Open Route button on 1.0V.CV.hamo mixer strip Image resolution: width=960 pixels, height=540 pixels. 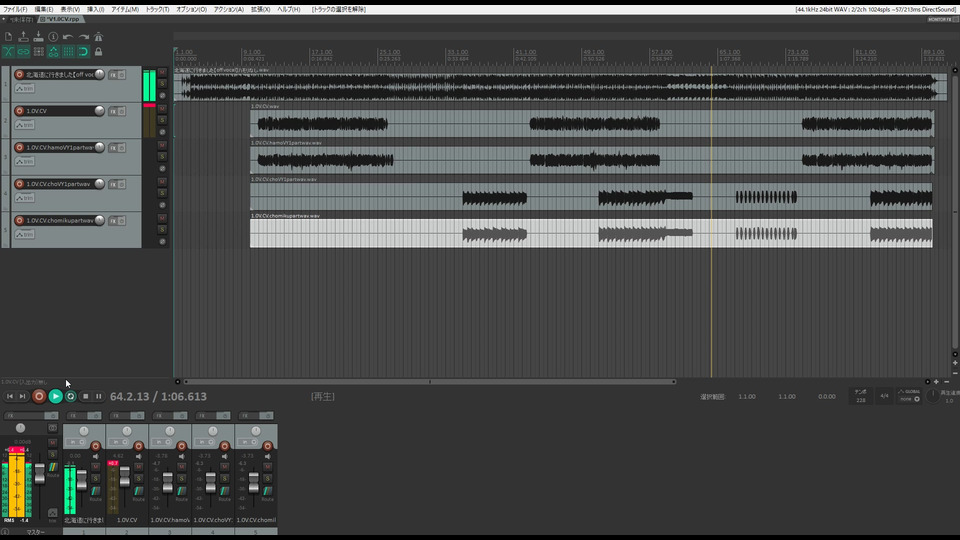click(x=182, y=493)
